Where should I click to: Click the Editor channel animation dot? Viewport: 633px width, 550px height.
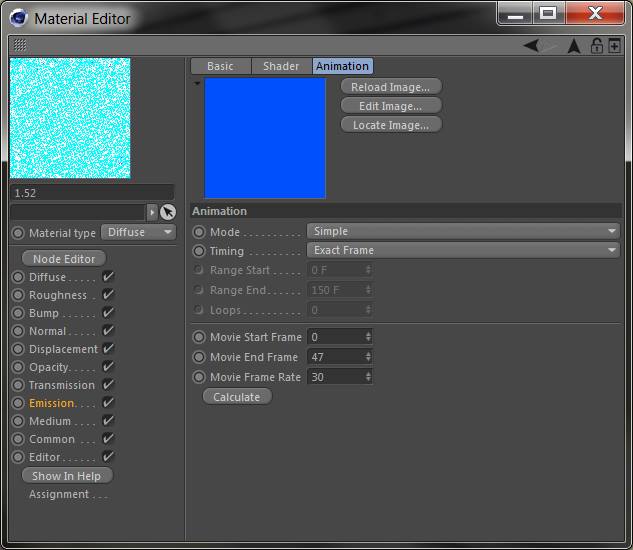coord(18,457)
